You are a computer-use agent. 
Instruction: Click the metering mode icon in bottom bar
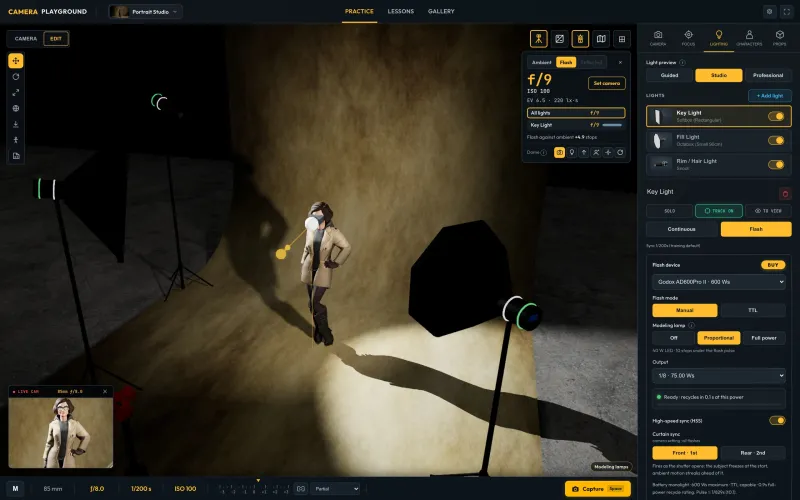tap(301, 489)
